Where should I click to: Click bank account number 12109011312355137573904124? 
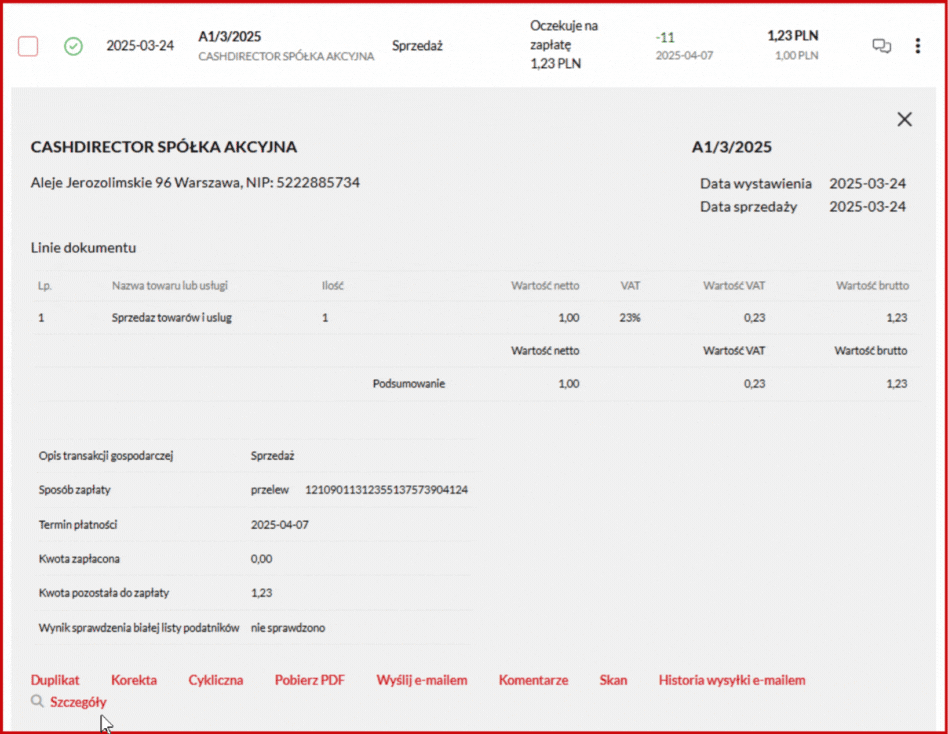pyautogui.click(x=386, y=490)
